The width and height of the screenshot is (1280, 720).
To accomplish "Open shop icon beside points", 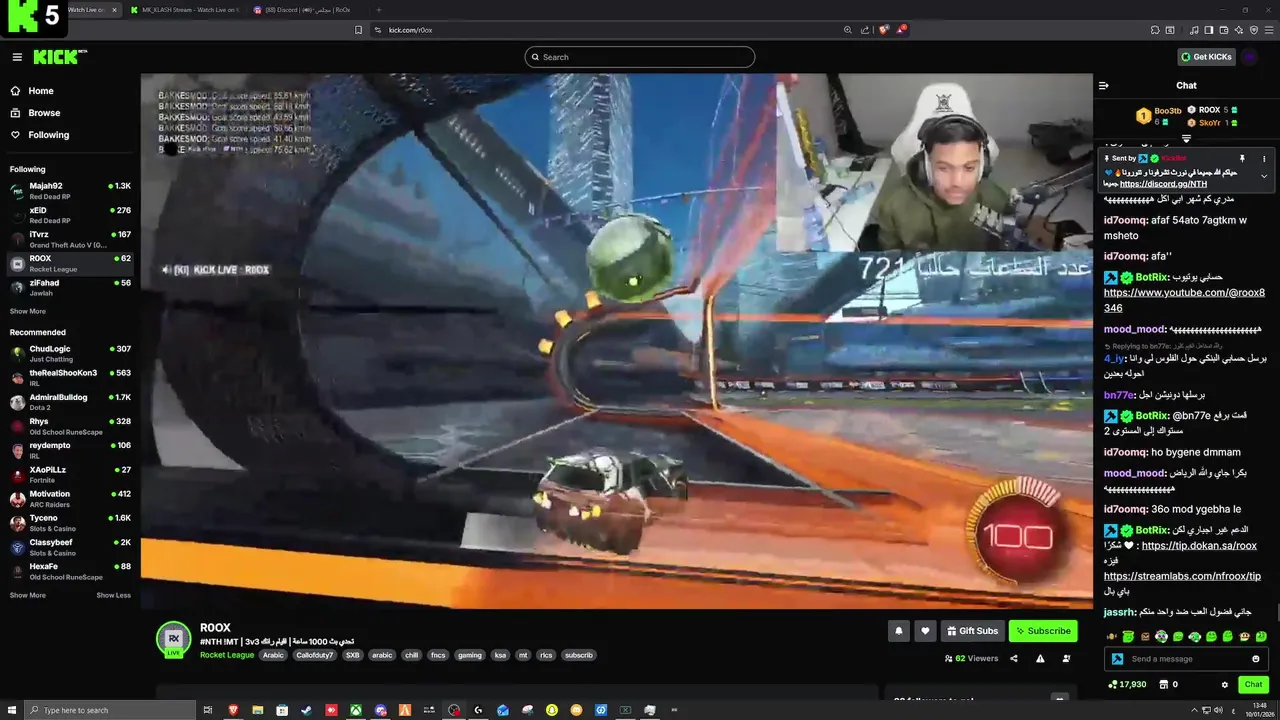I will coord(1163,684).
